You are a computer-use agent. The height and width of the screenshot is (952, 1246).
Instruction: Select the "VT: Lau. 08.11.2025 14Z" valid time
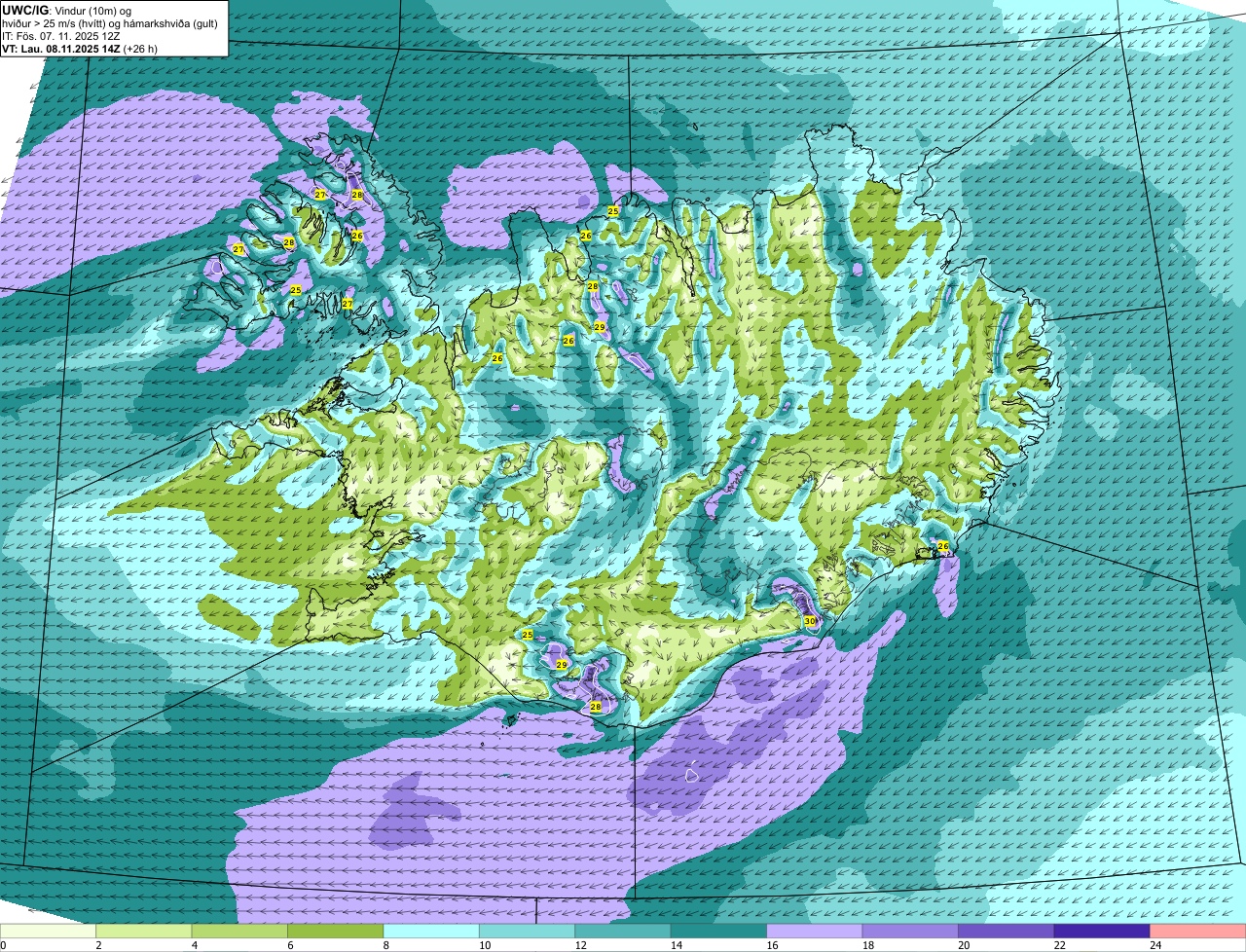tap(59, 49)
